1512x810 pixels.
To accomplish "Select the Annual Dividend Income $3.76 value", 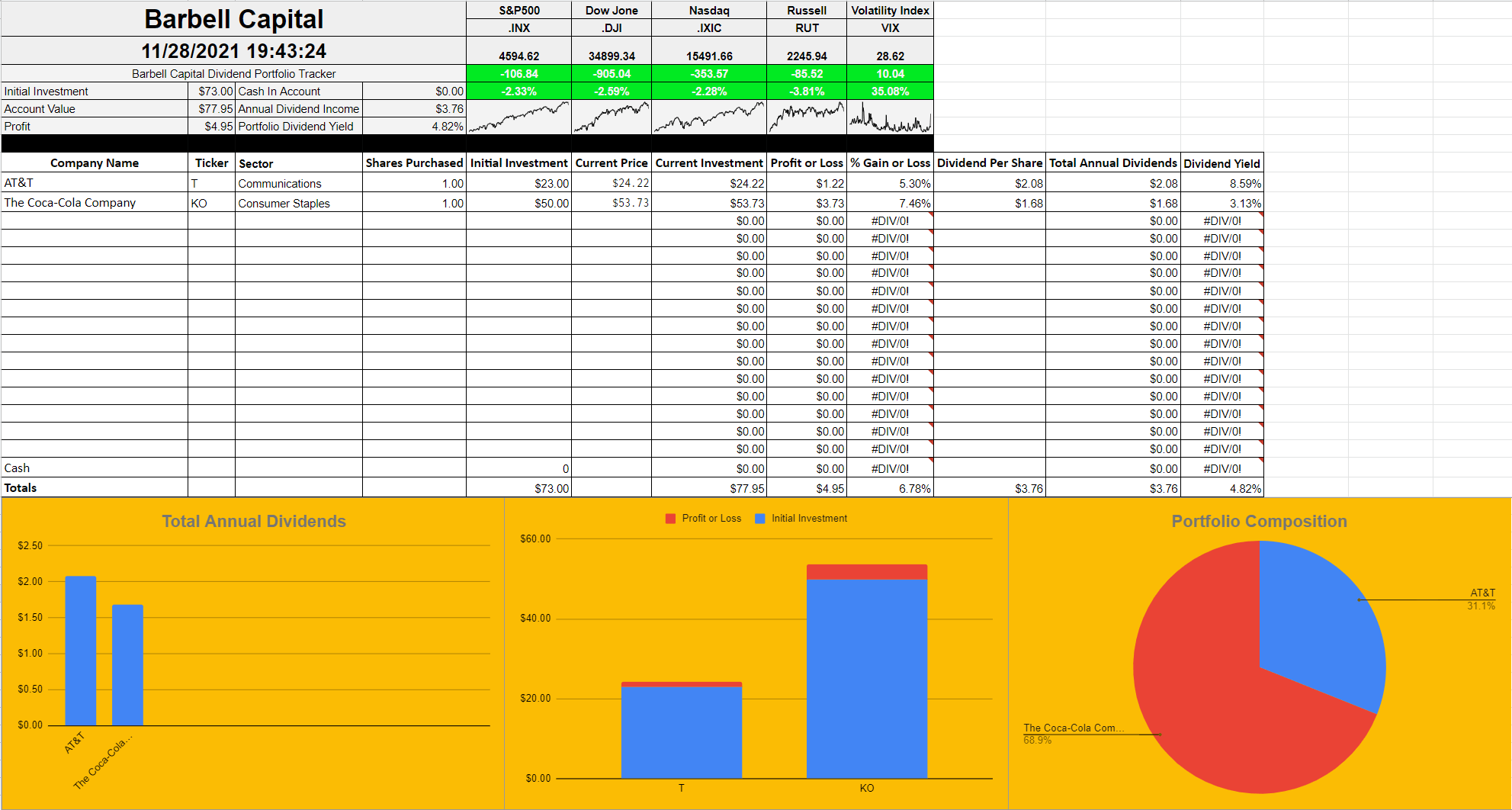I will pos(414,109).
